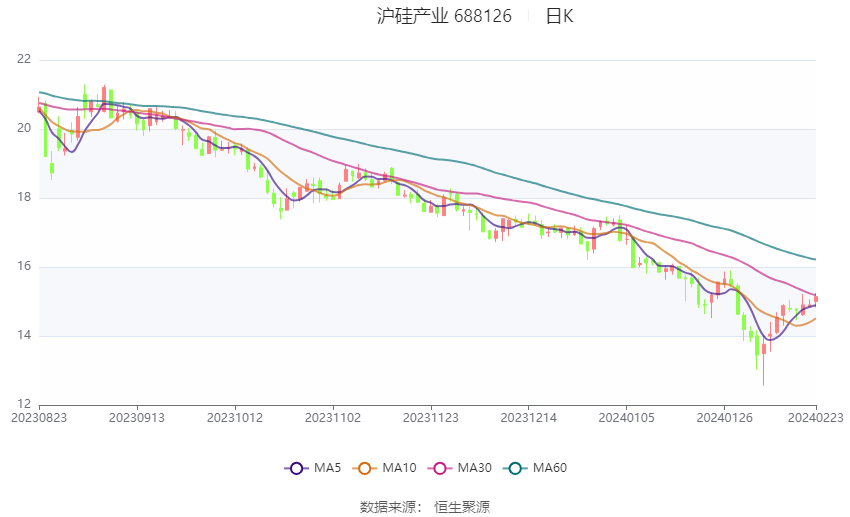The image size is (850, 517).
Task: Click the MA5 purple circle legend marker
Action: pos(295,467)
